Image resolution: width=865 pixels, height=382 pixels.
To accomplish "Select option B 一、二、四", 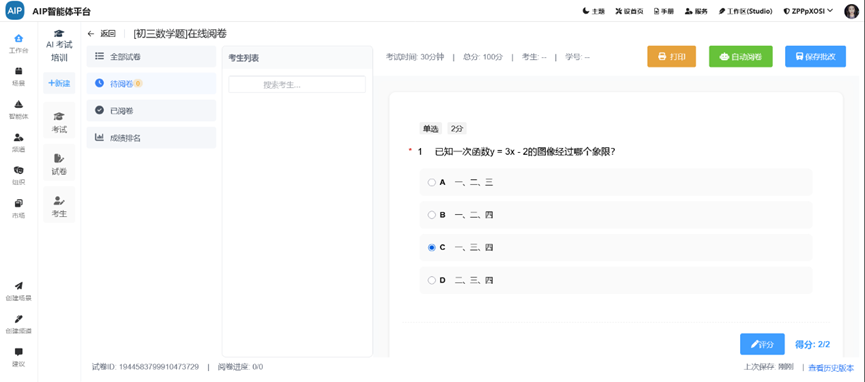I will (x=616, y=215).
